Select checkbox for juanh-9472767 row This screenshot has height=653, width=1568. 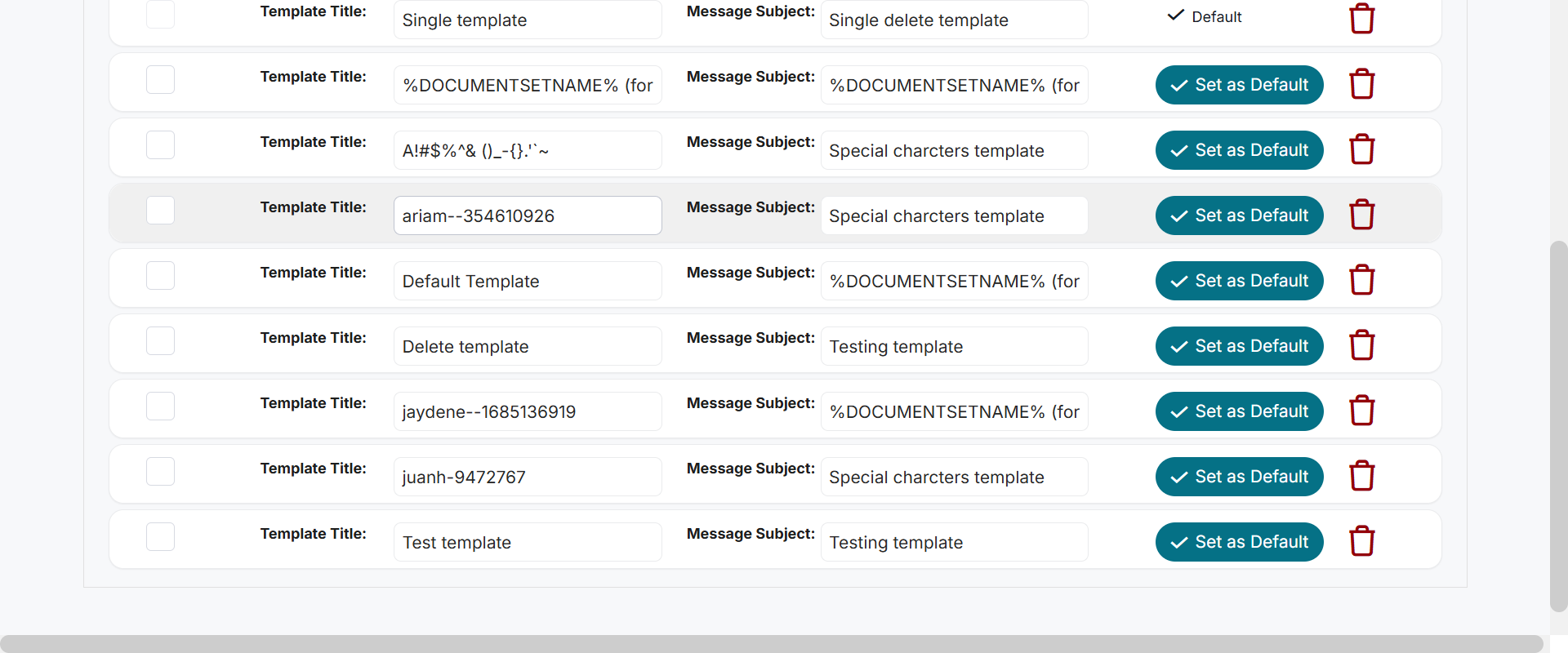pos(160,472)
